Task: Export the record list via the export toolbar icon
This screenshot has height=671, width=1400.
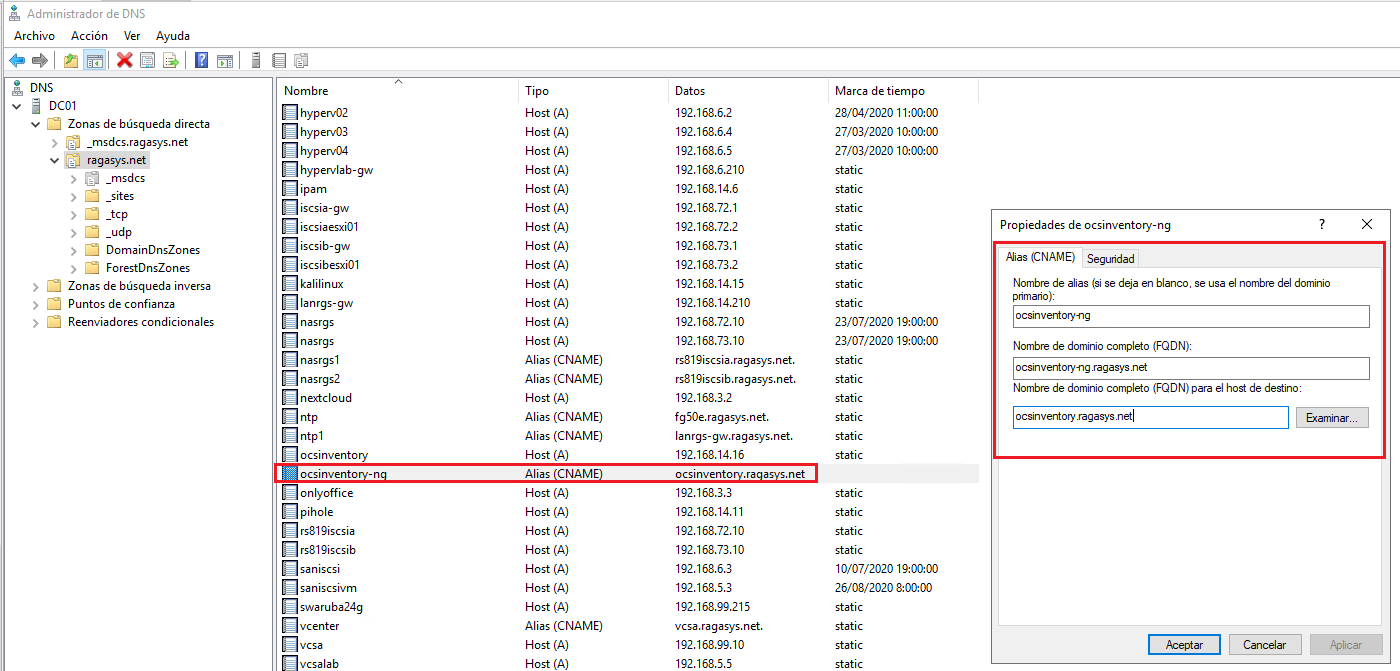Action: point(170,60)
